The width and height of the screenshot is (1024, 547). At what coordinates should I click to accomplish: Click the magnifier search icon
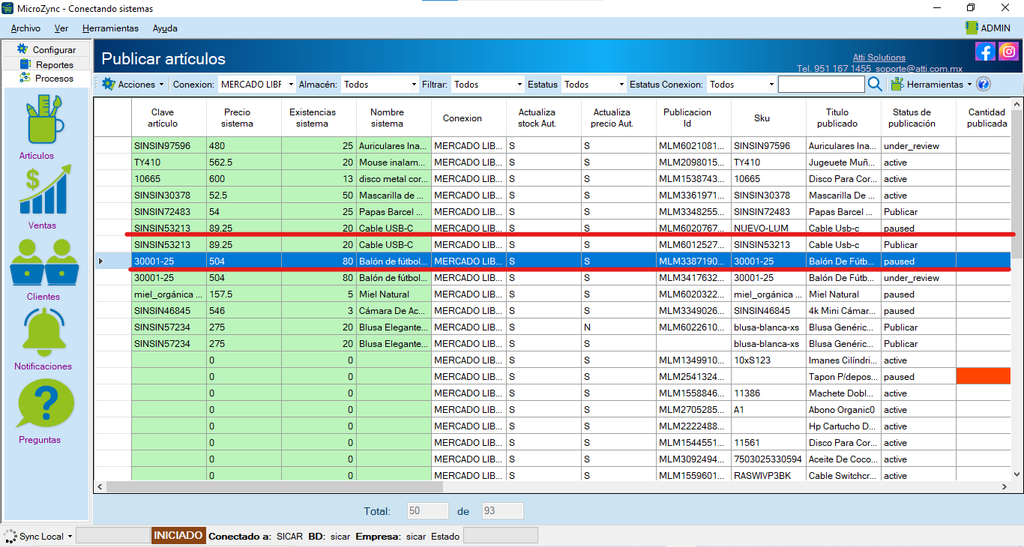tap(875, 84)
